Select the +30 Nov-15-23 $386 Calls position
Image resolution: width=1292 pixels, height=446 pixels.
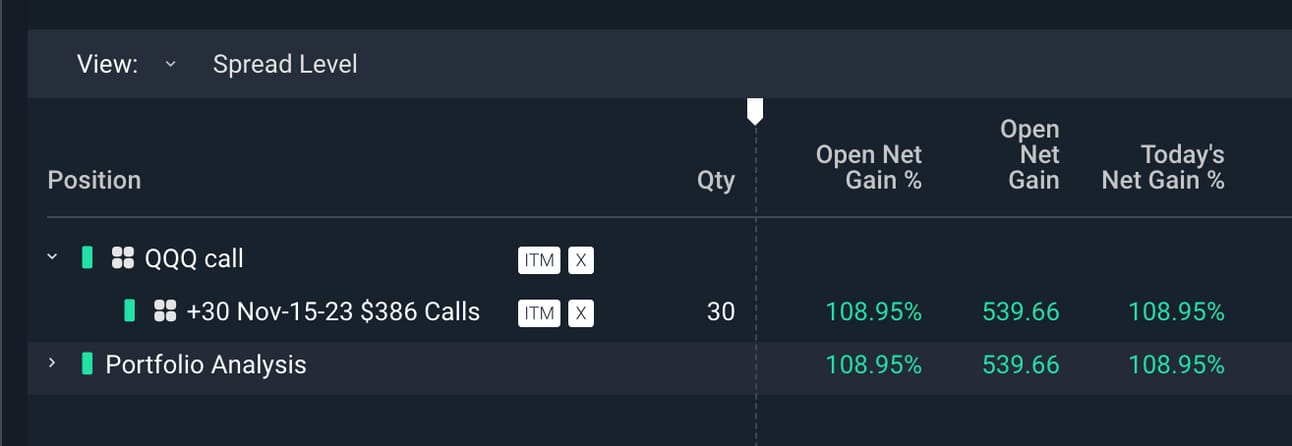tap(333, 311)
